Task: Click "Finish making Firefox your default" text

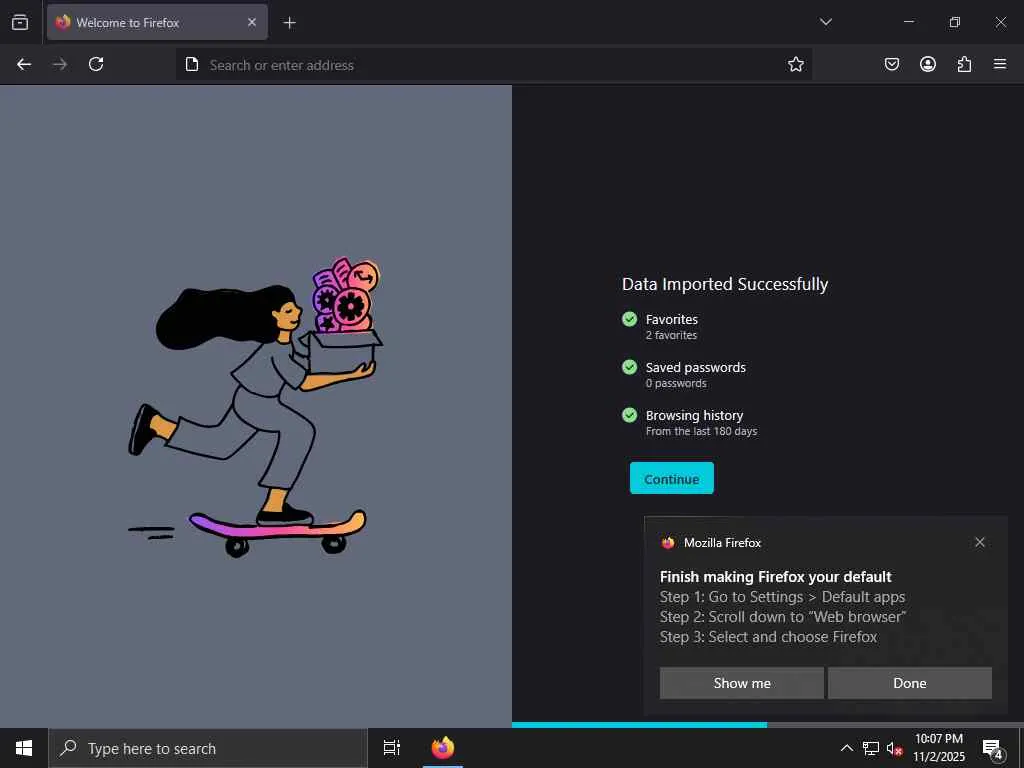Action: pos(775,577)
